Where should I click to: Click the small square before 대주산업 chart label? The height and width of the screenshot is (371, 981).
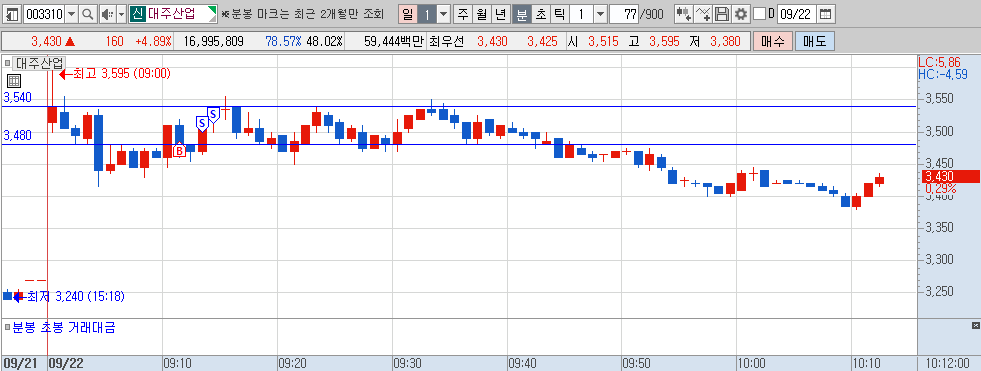tap(8, 63)
